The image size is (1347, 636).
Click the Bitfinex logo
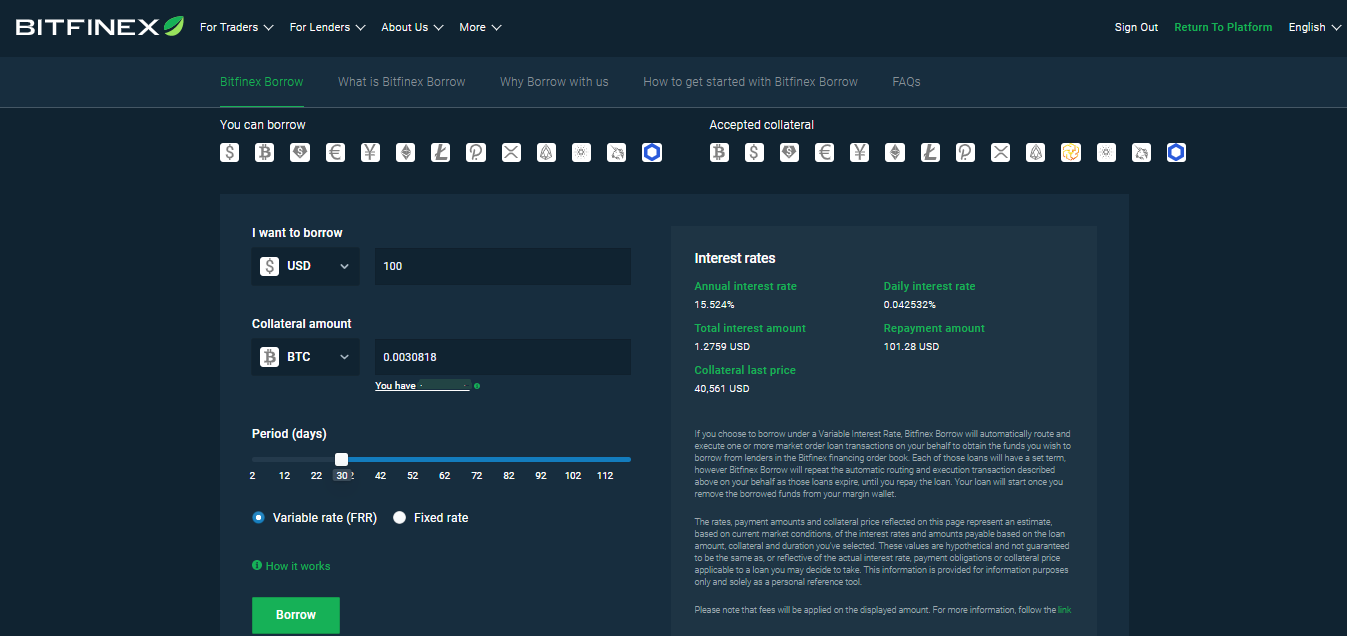coord(99,27)
